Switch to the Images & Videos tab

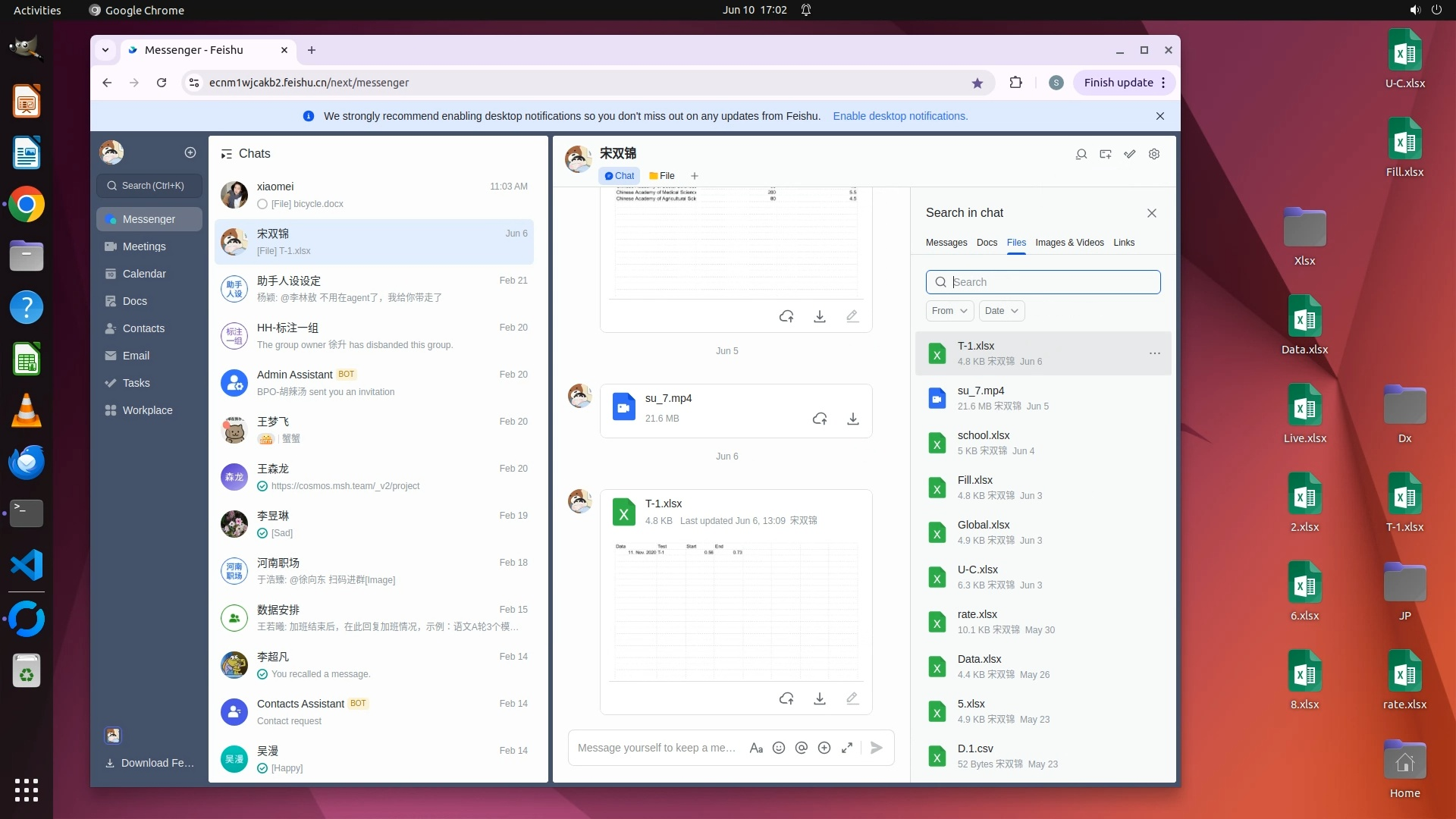click(x=1069, y=243)
